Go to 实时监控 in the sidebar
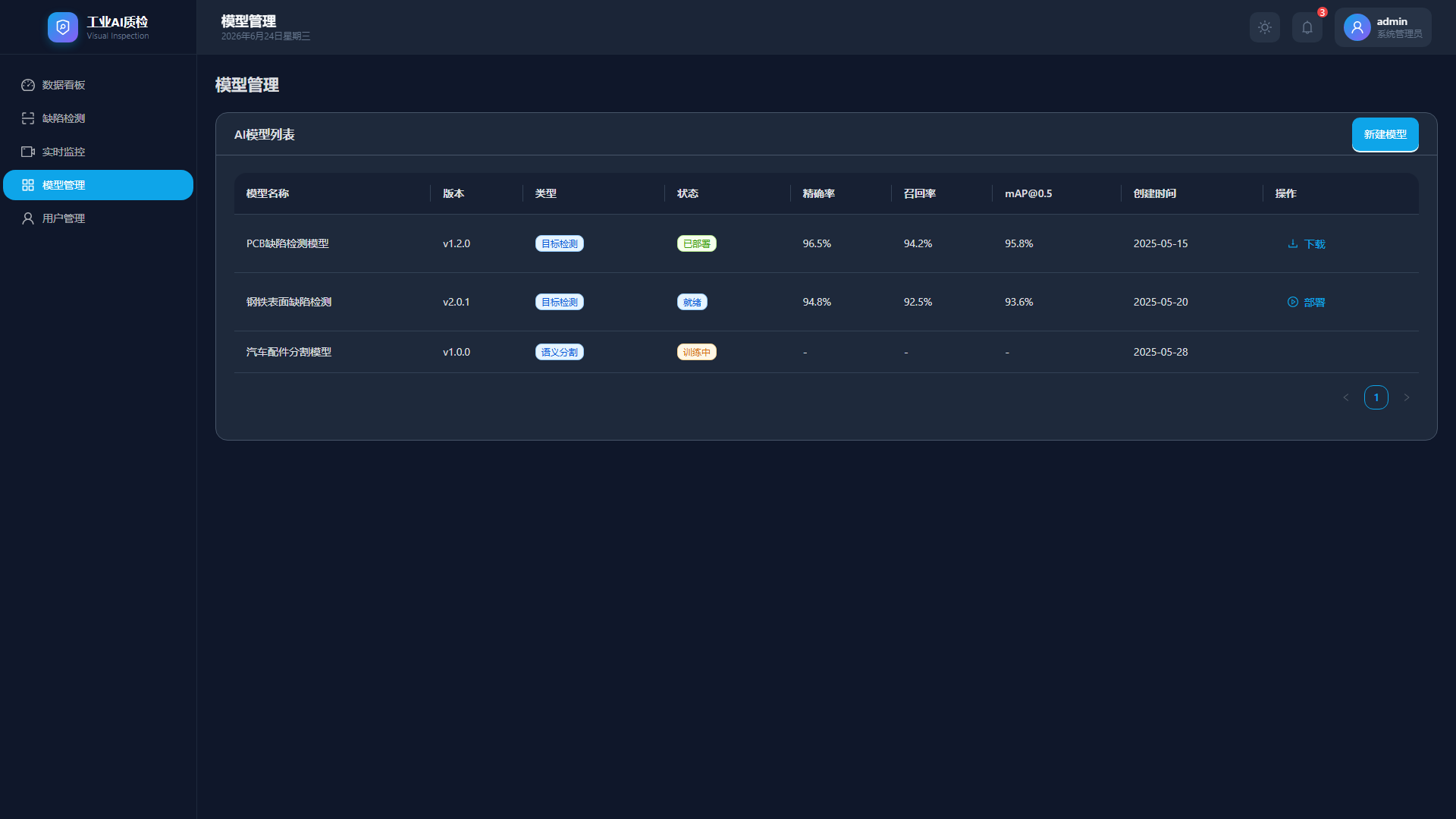 [99, 152]
